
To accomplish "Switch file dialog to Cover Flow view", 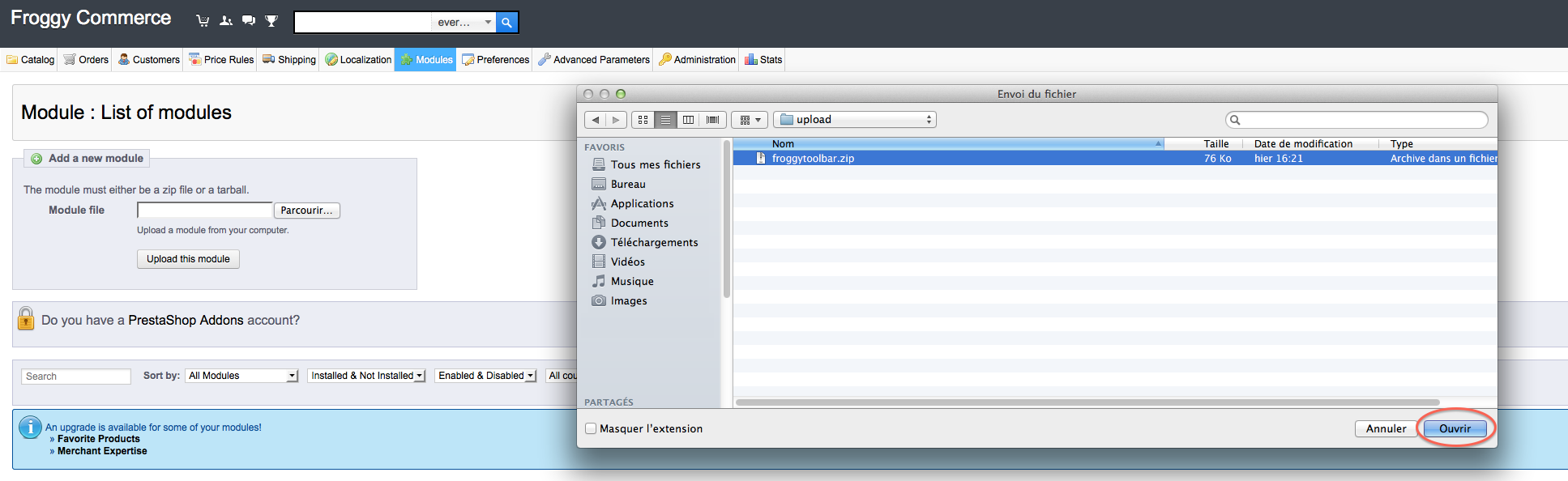I will [712, 120].
